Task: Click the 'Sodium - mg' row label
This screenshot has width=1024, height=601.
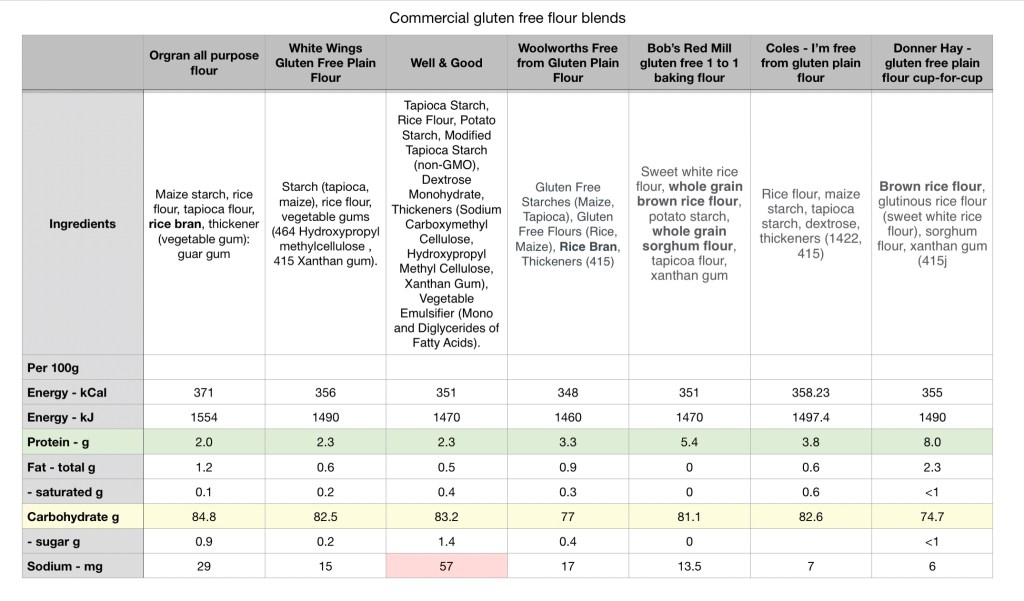Action: tap(64, 567)
